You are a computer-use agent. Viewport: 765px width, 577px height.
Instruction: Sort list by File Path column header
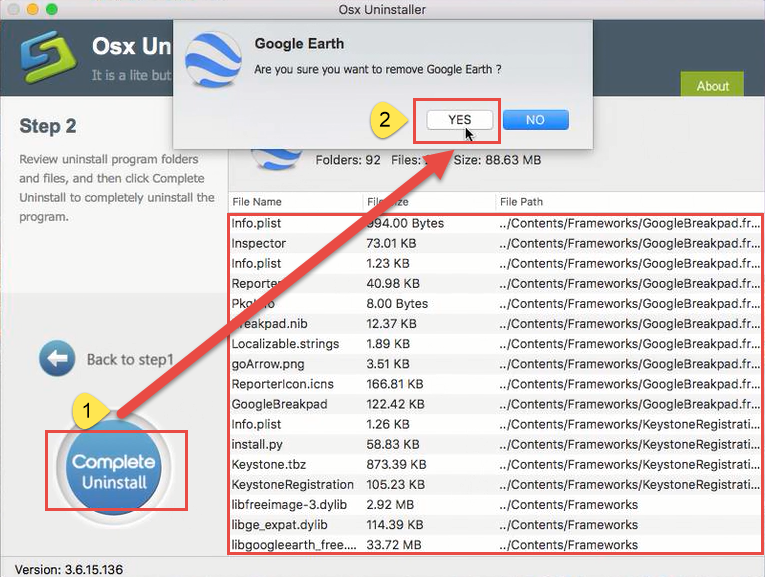[x=521, y=202]
